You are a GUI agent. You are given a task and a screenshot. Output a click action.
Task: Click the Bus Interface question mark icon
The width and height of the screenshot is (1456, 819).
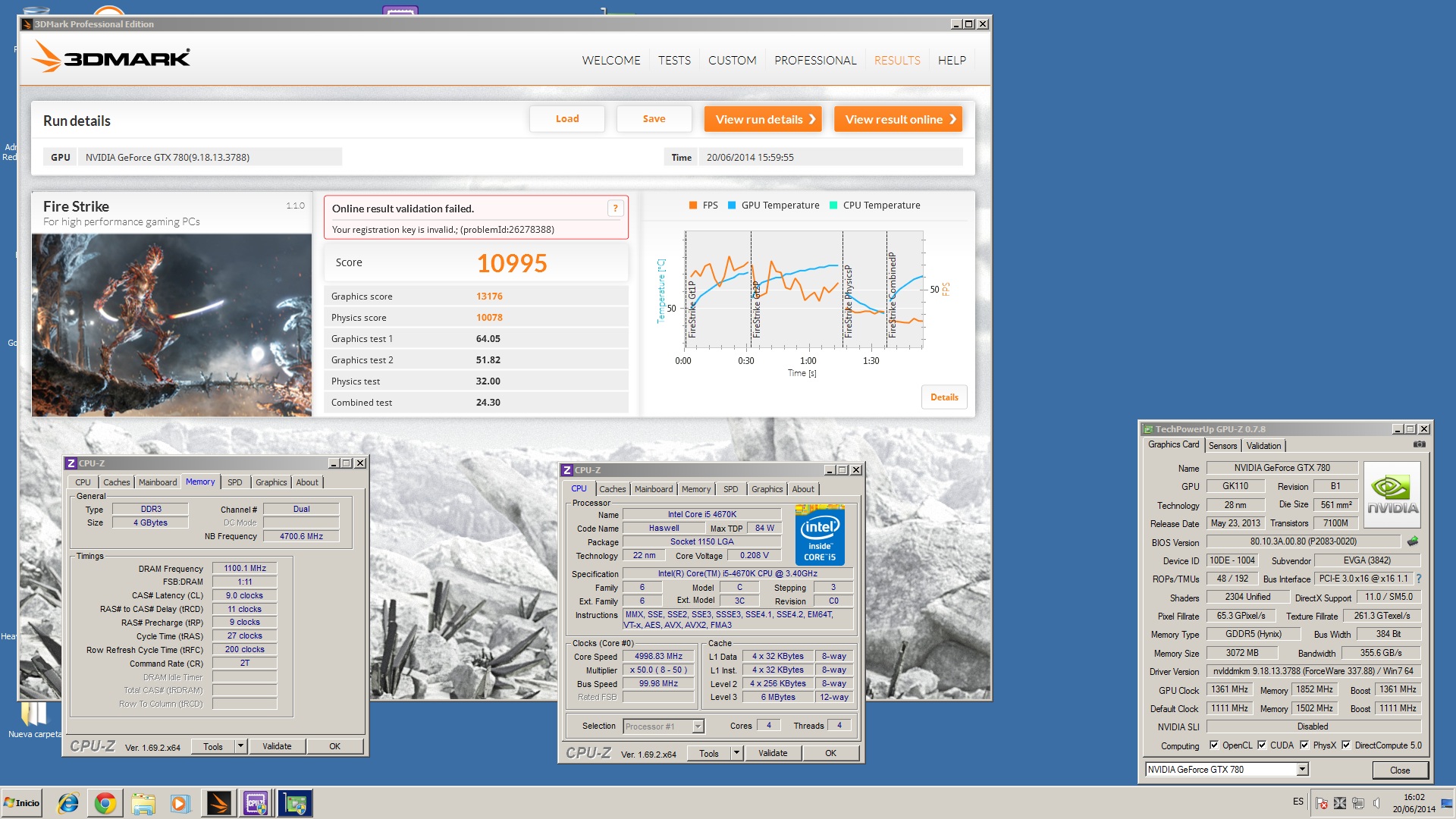click(x=1418, y=579)
